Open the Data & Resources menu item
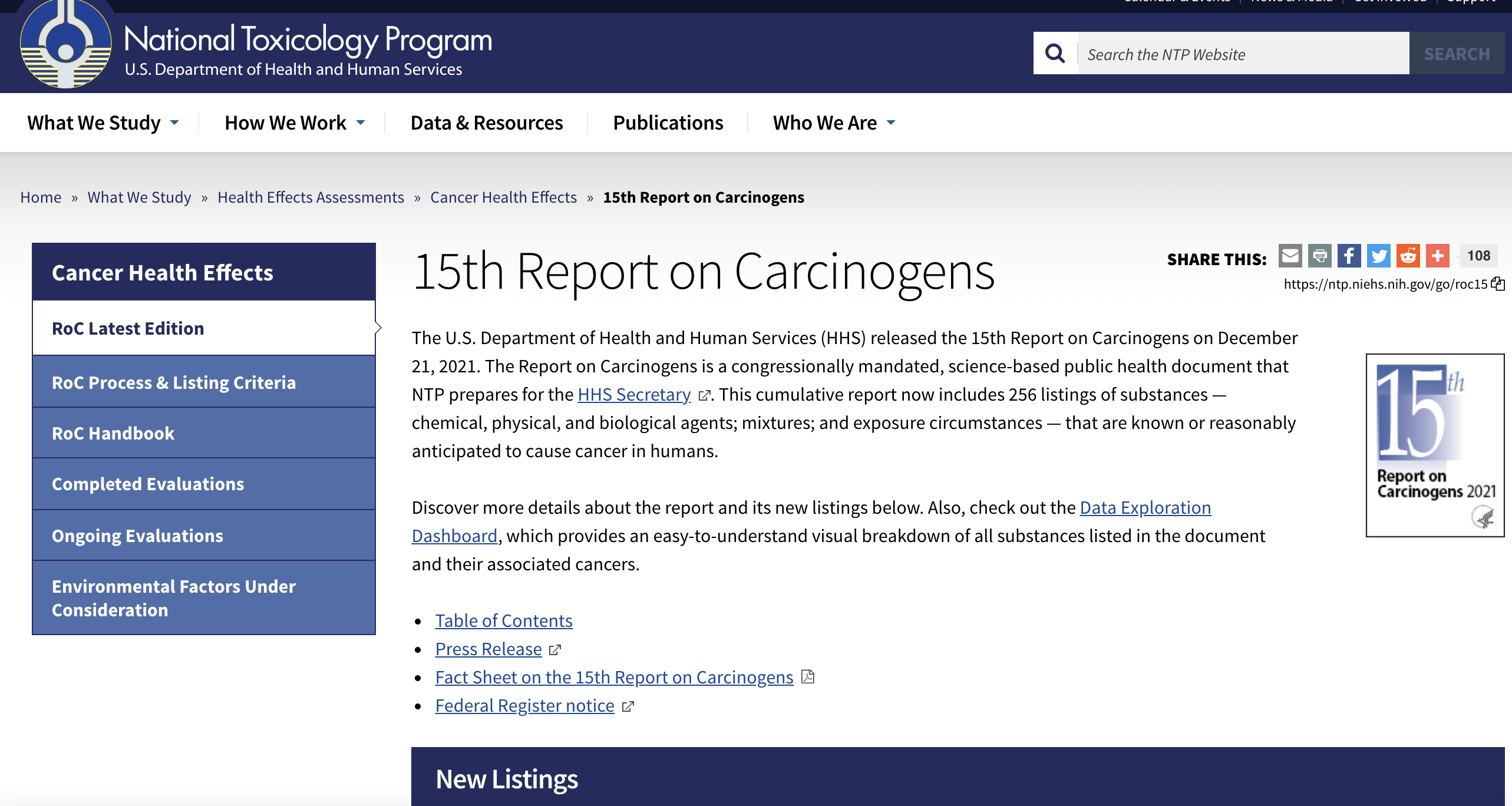The image size is (1512, 806). (487, 123)
